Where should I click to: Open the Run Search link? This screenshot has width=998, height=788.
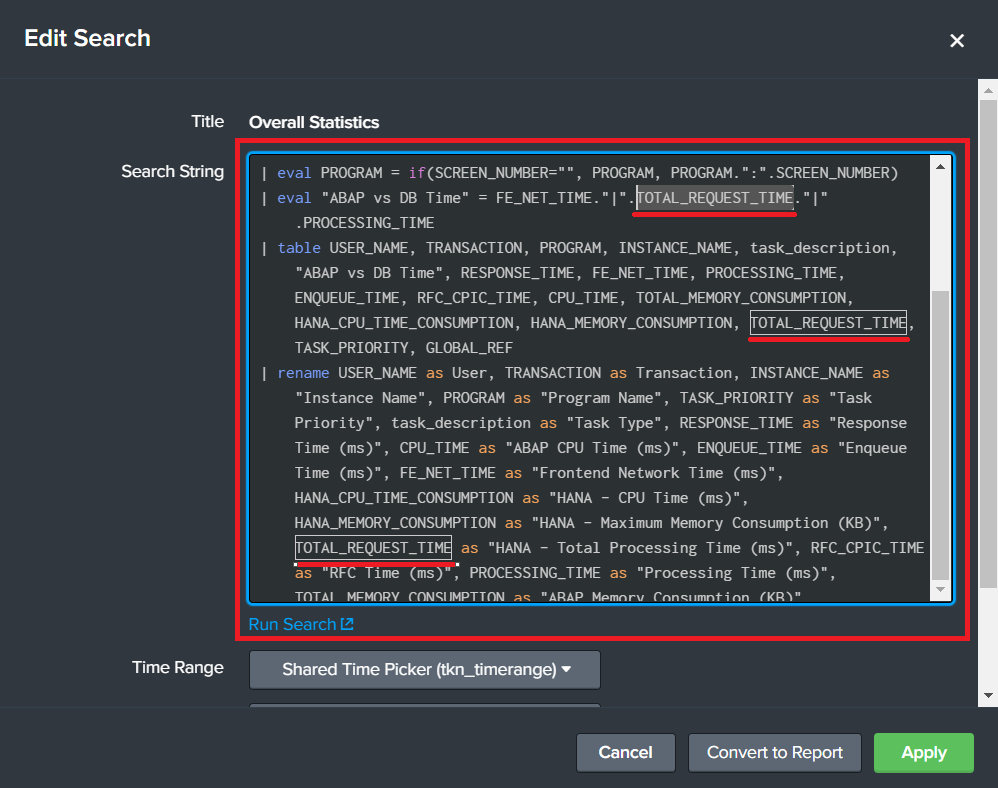[x=292, y=625]
